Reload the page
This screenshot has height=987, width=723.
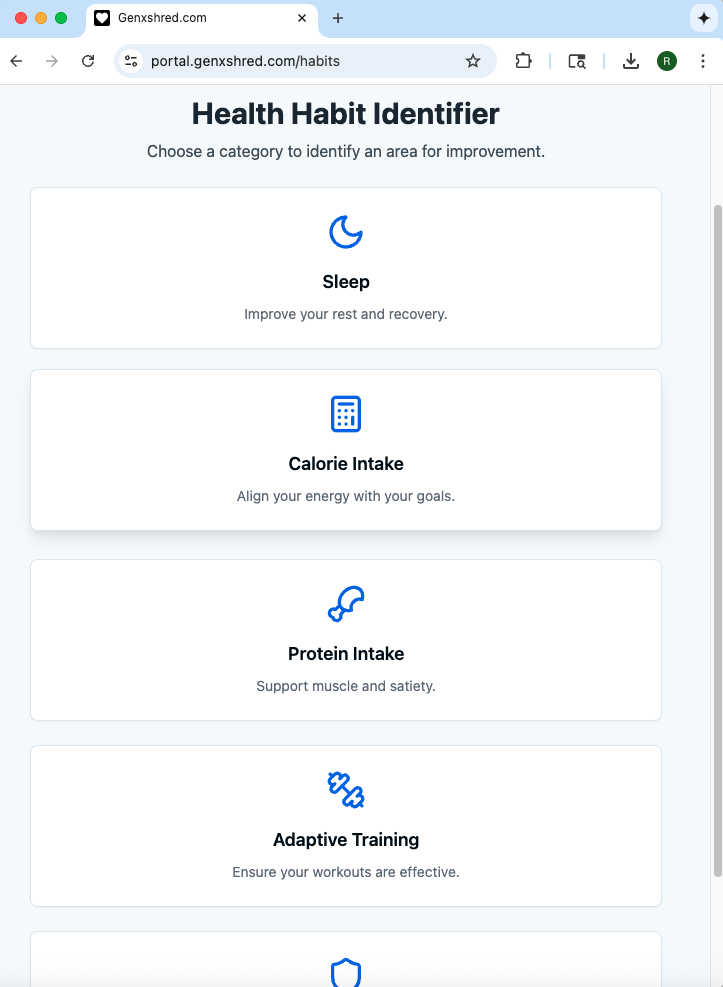(x=88, y=61)
